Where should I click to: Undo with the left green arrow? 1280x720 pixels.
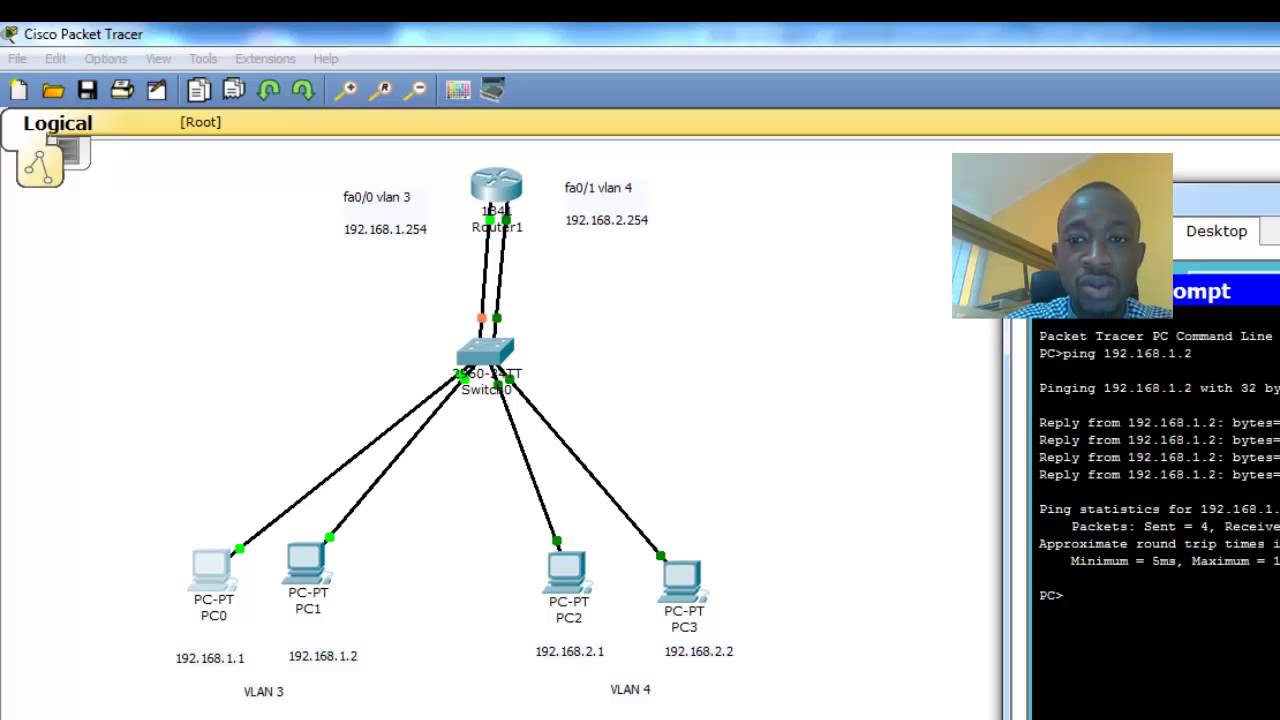click(268, 90)
